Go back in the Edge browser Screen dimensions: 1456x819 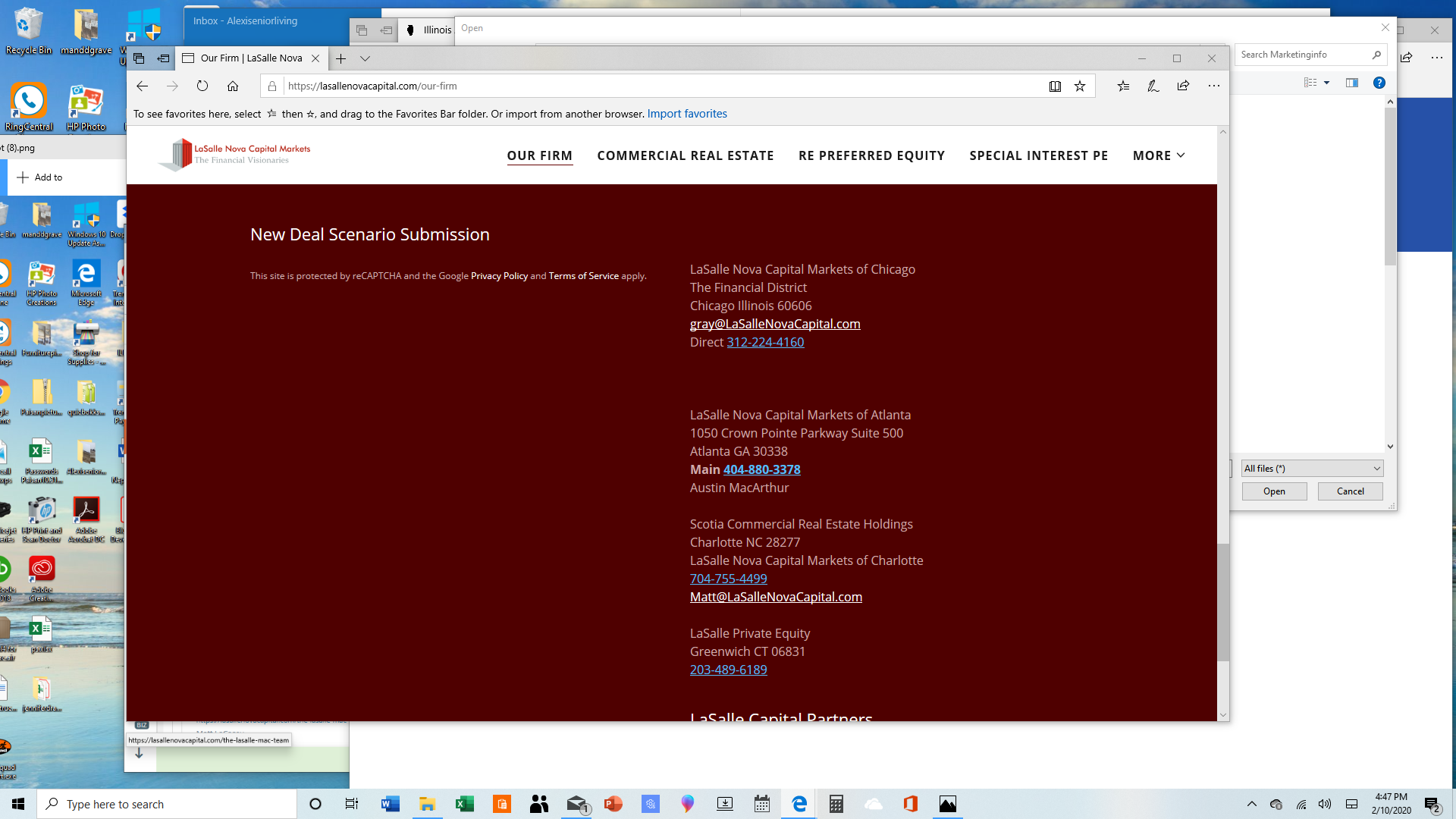142,86
